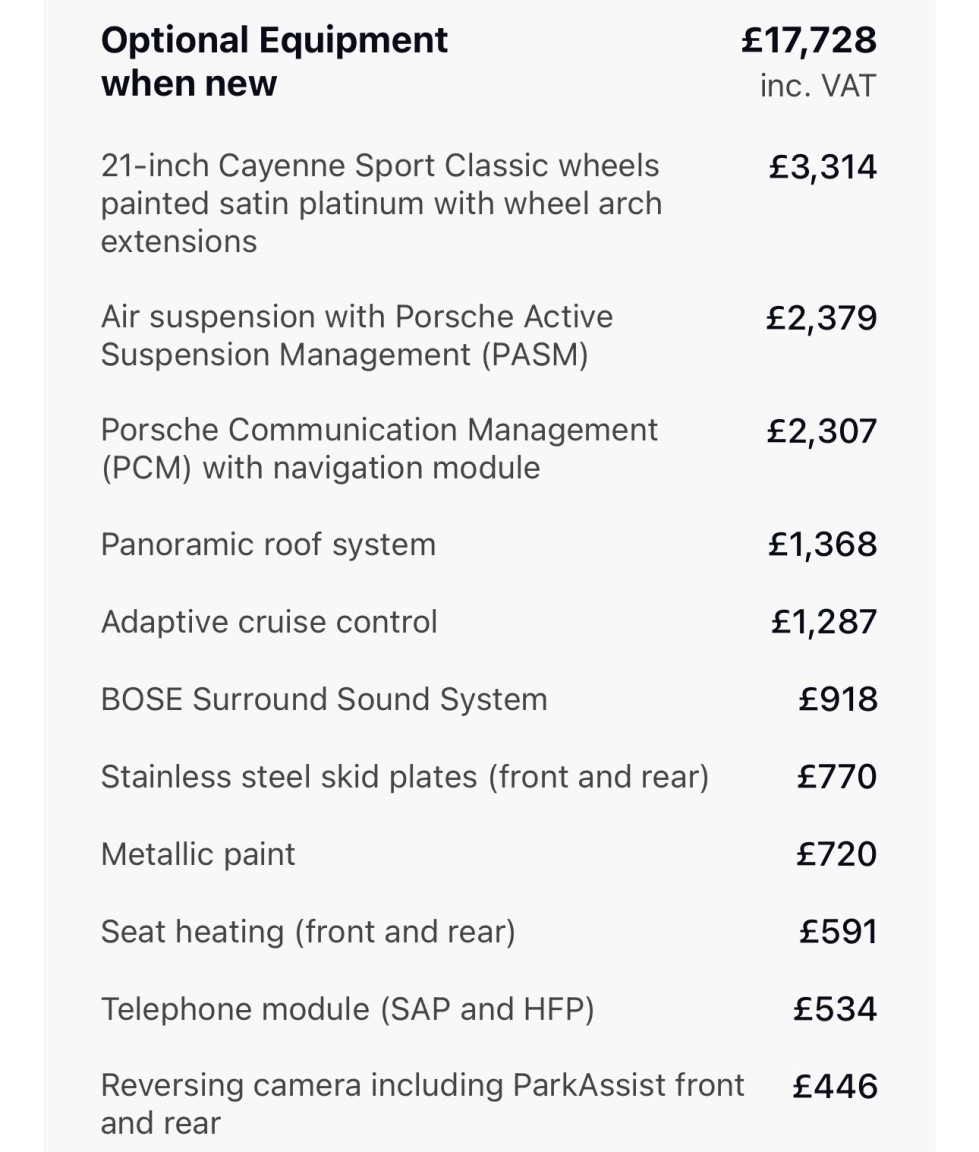Screen dimensions: 979x1152
Task: Tap the inc. VAT label
Action: click(x=817, y=85)
